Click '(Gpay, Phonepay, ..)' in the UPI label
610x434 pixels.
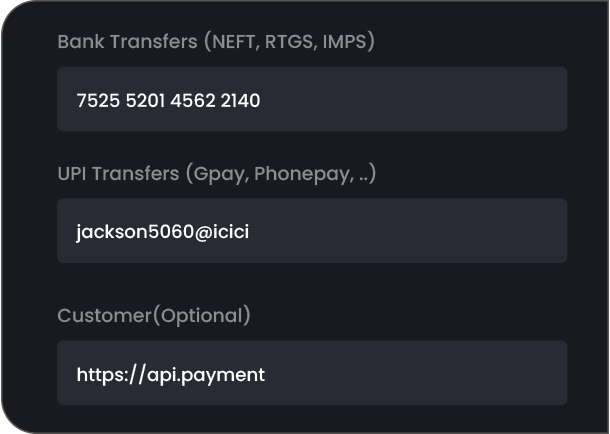click(281, 173)
